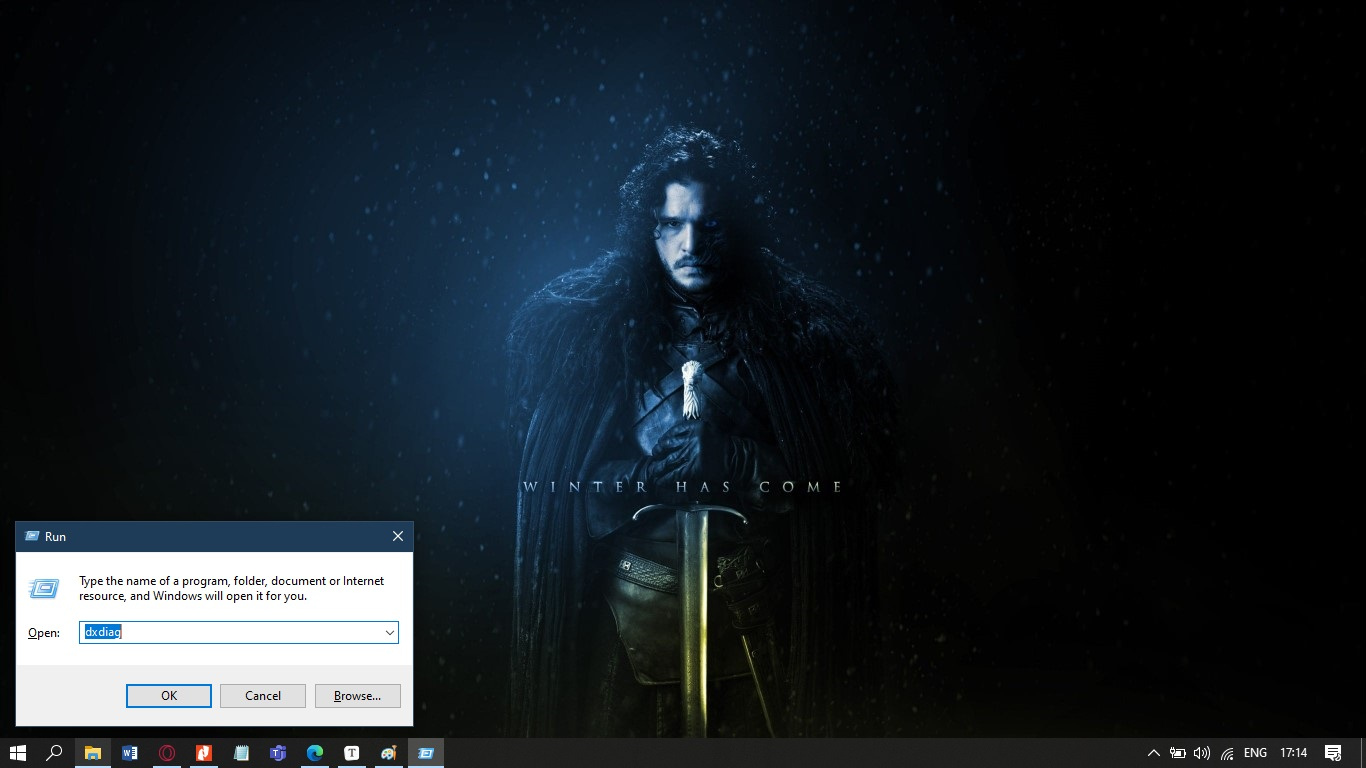
Task: Open the Action Center notifications
Action: 1333,753
